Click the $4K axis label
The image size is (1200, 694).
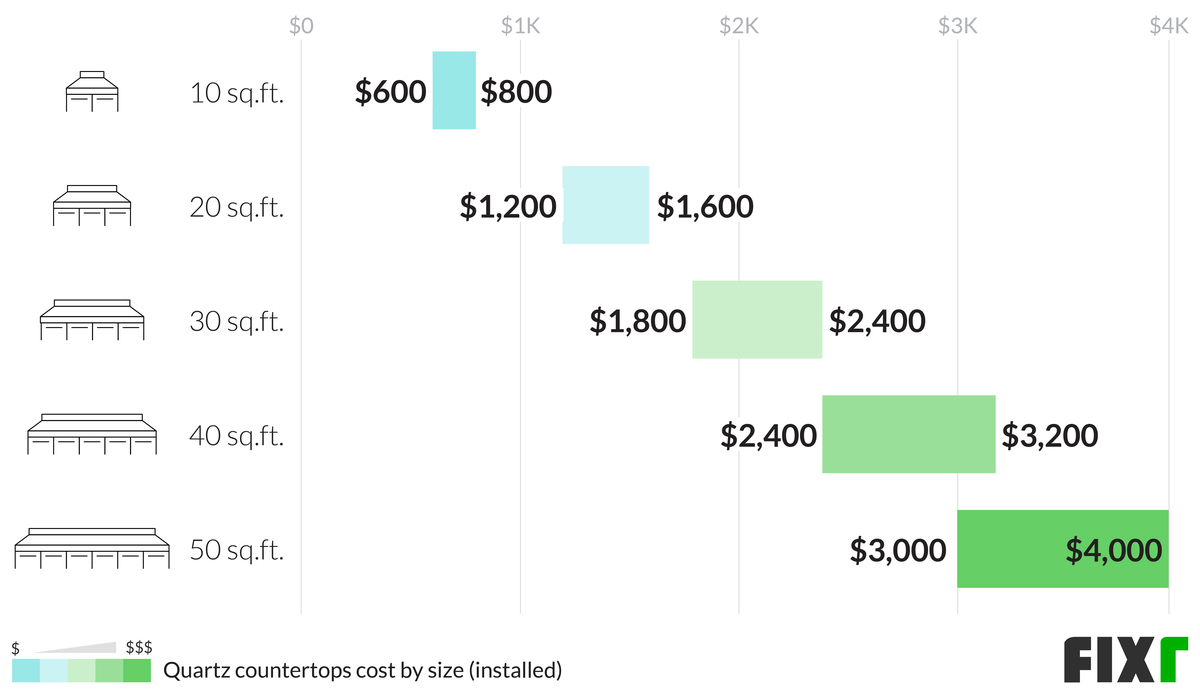[x=1168, y=27]
